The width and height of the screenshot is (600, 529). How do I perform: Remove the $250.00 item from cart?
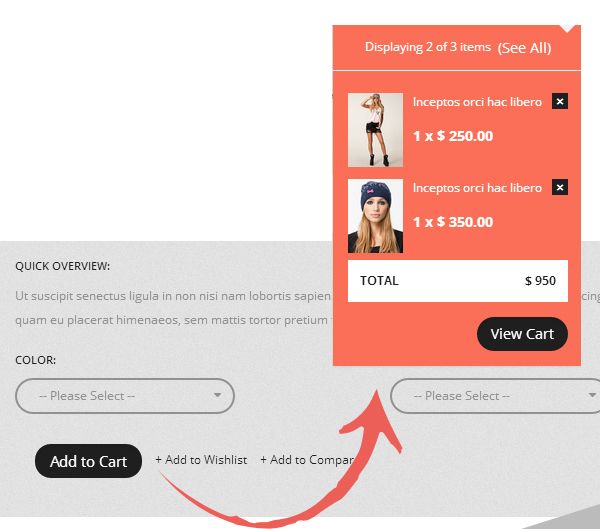(x=559, y=101)
